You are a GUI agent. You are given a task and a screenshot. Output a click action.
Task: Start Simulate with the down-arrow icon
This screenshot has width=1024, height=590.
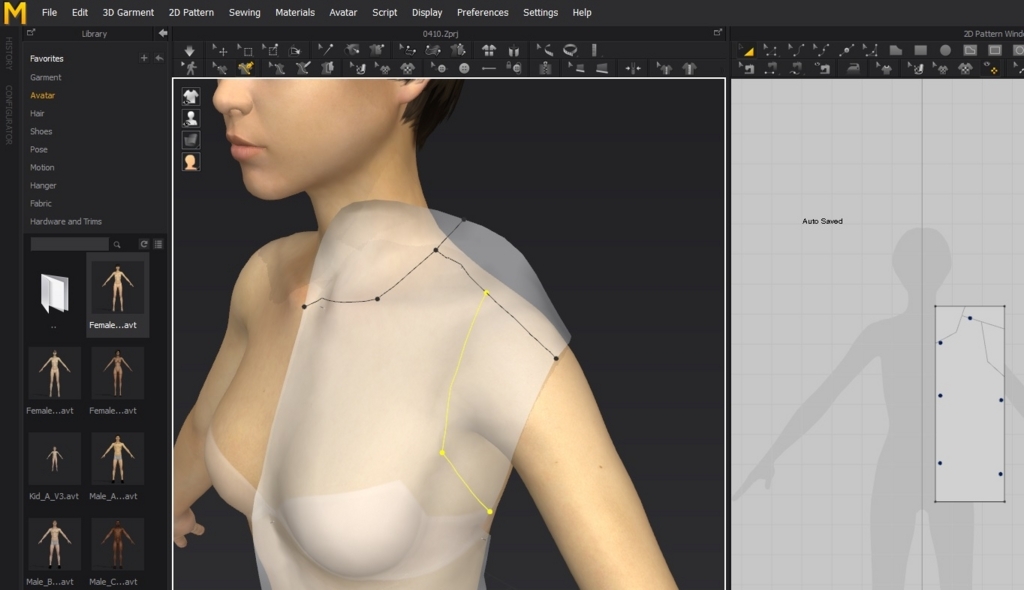coord(189,50)
